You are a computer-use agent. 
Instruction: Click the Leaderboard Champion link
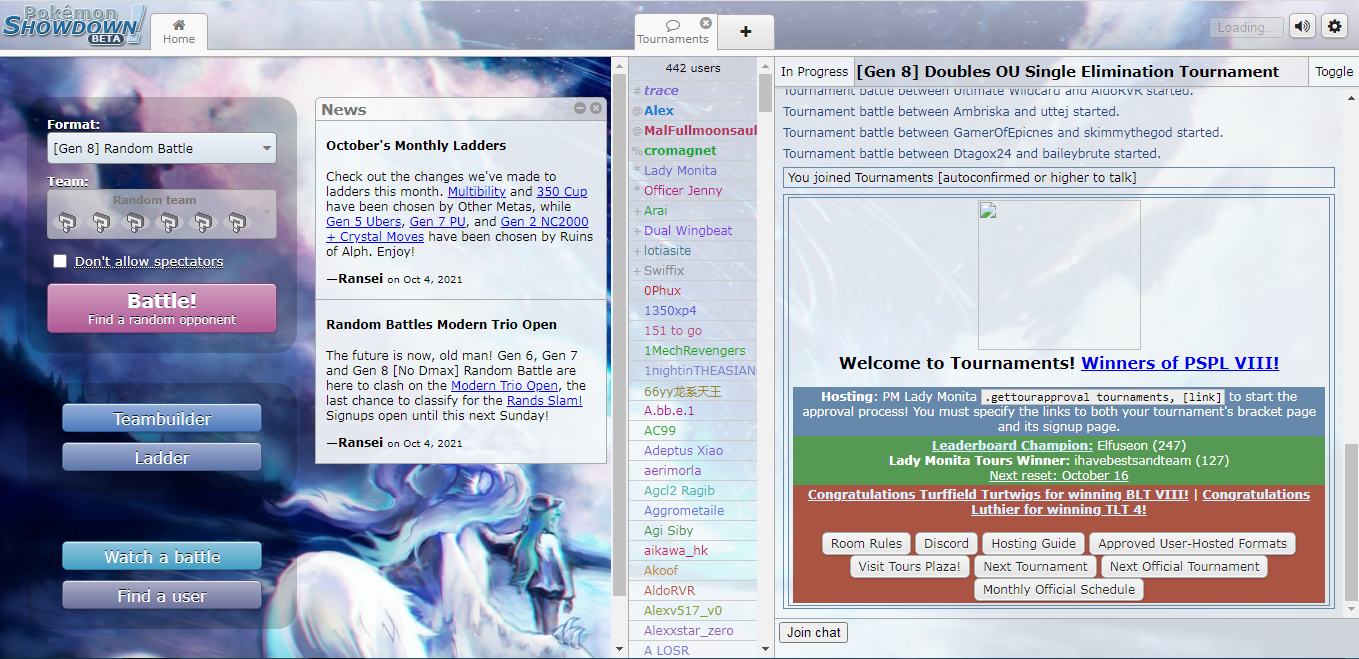1012,445
